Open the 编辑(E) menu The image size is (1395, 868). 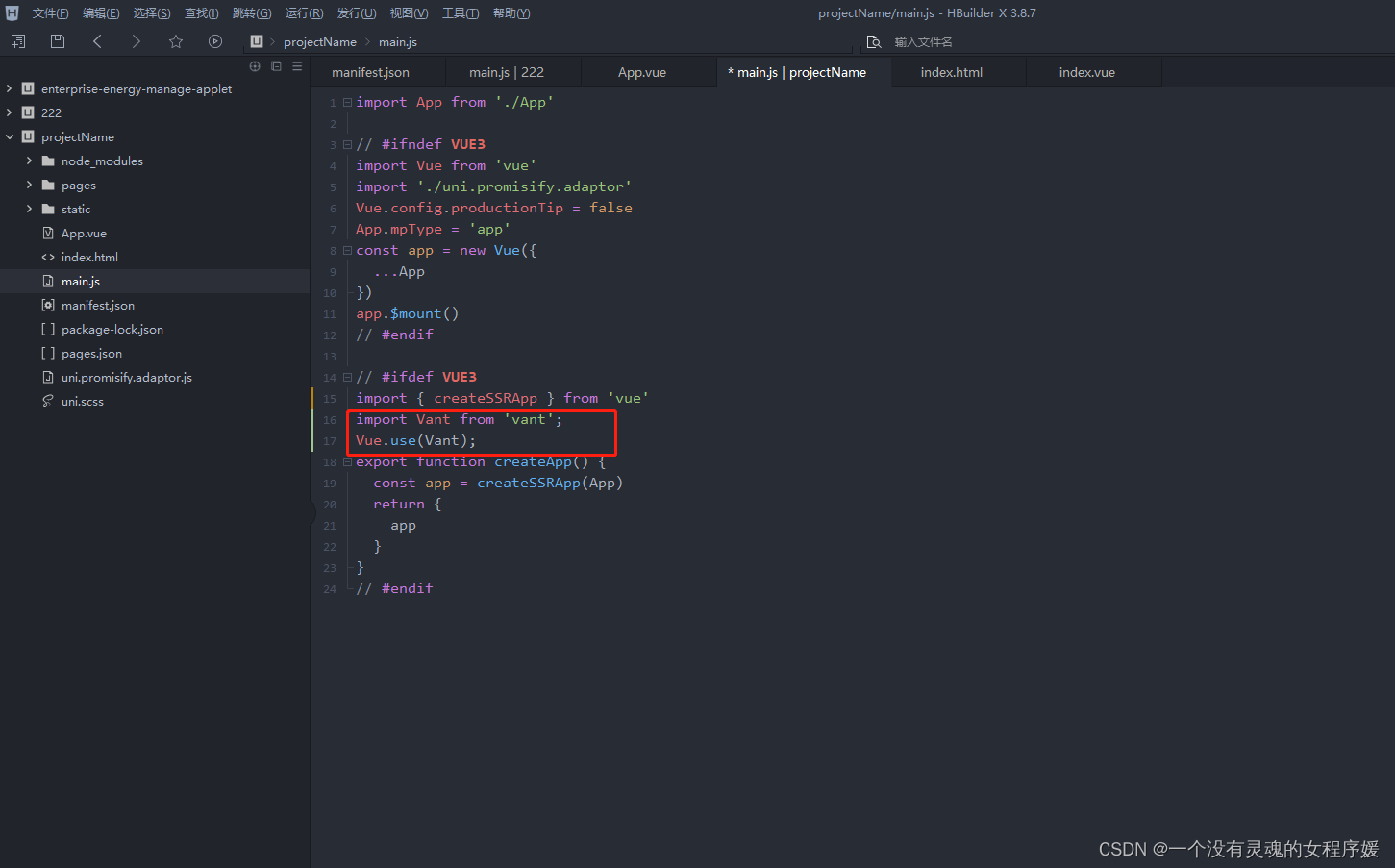click(x=101, y=13)
